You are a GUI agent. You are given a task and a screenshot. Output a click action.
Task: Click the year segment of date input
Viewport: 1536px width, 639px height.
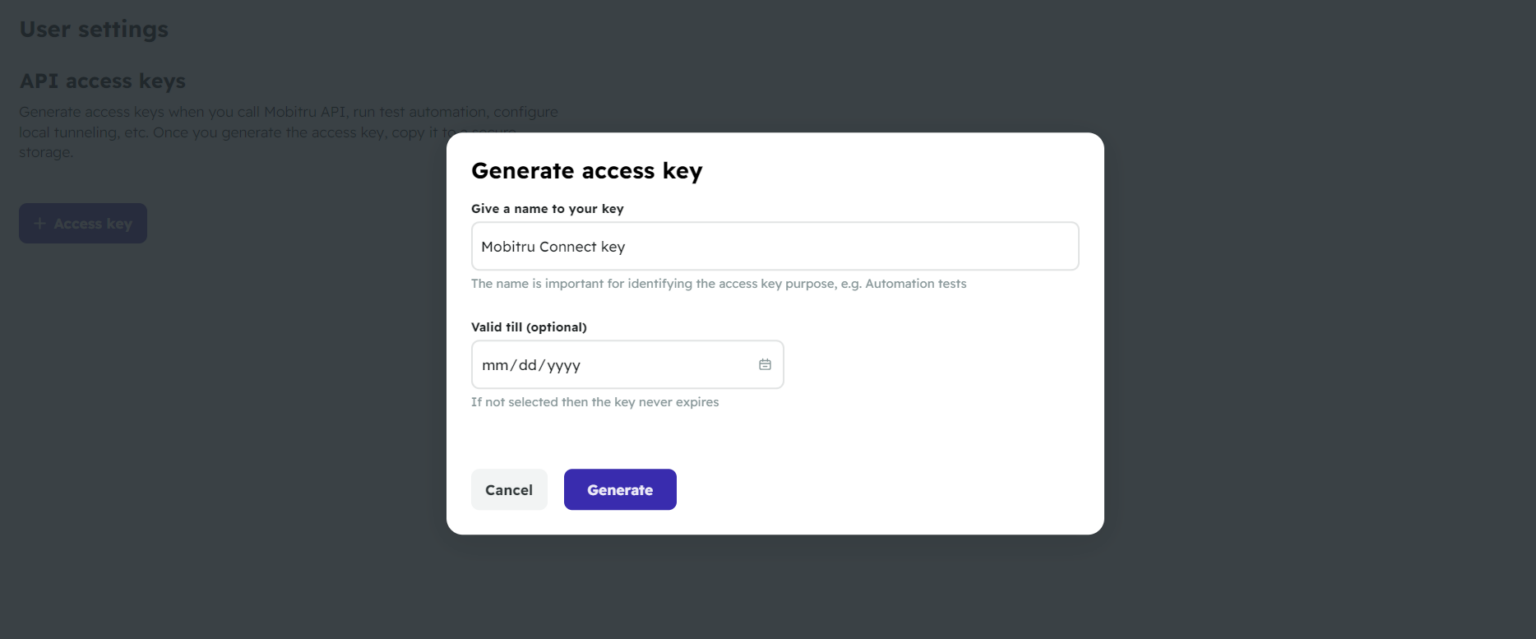point(562,364)
